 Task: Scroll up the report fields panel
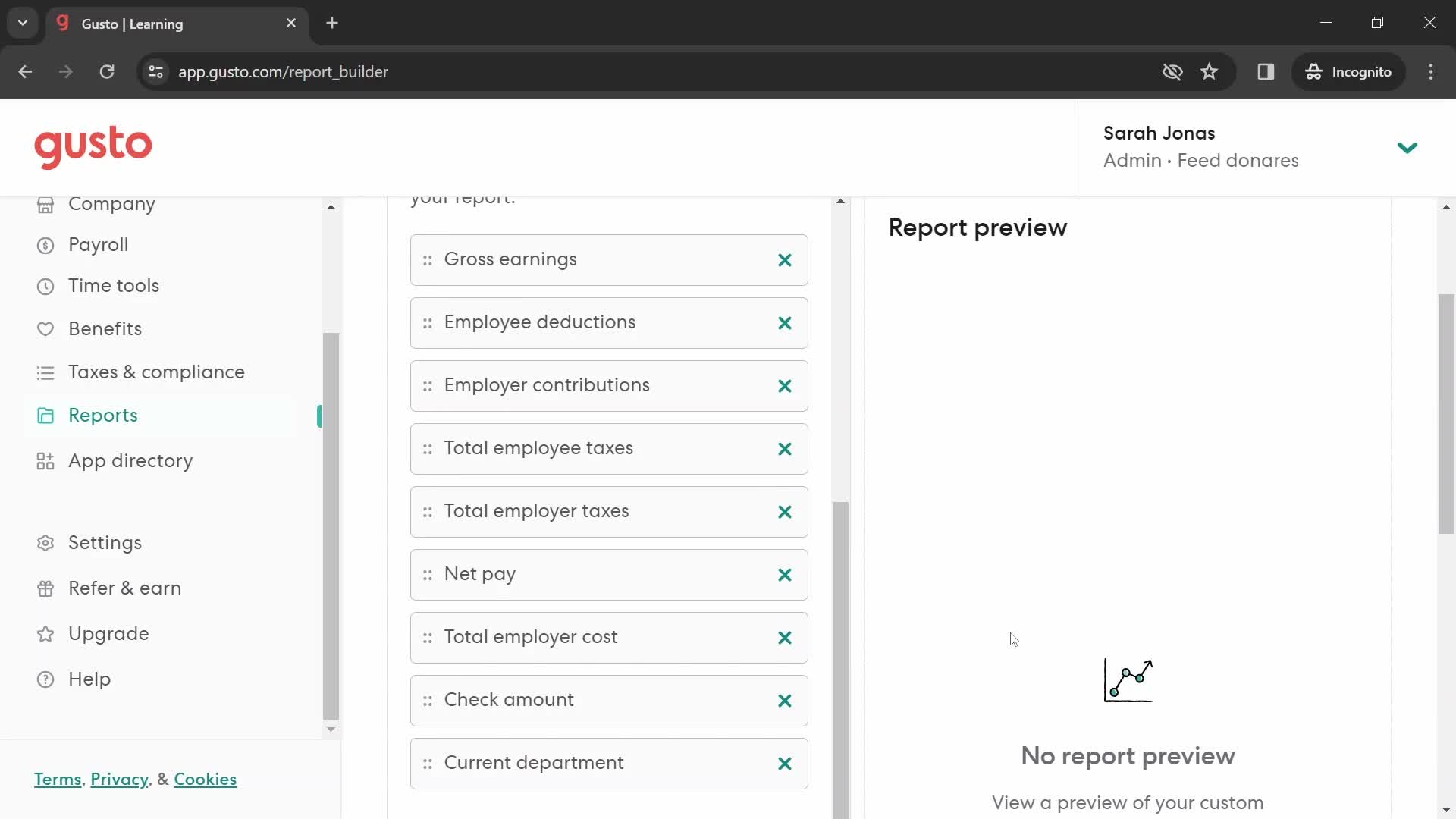pos(841,201)
